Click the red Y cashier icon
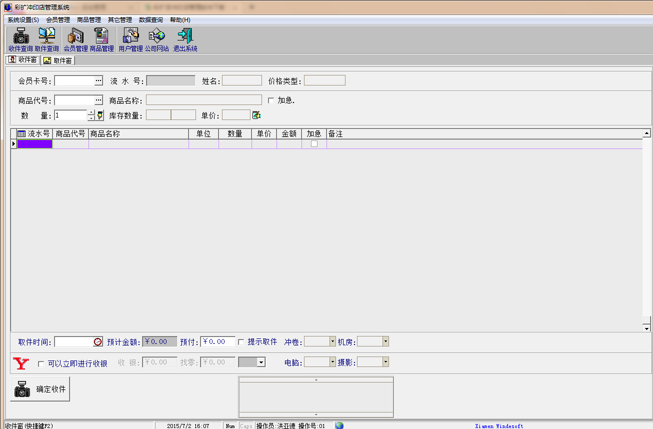Screen dimensions: 653x429 [x=21, y=364]
